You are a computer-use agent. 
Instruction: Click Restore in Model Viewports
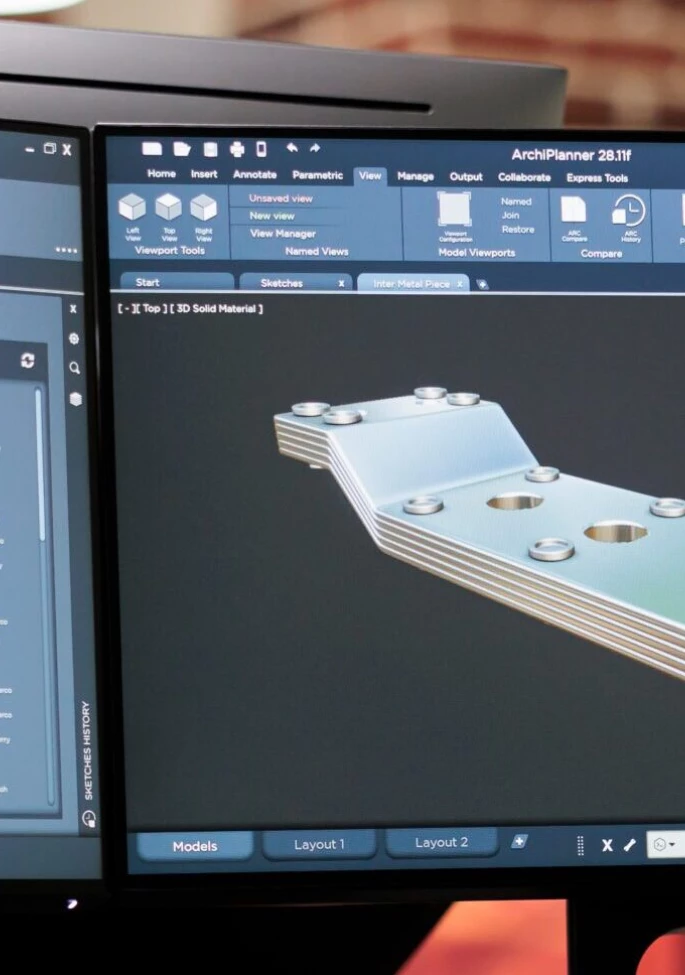tap(517, 229)
